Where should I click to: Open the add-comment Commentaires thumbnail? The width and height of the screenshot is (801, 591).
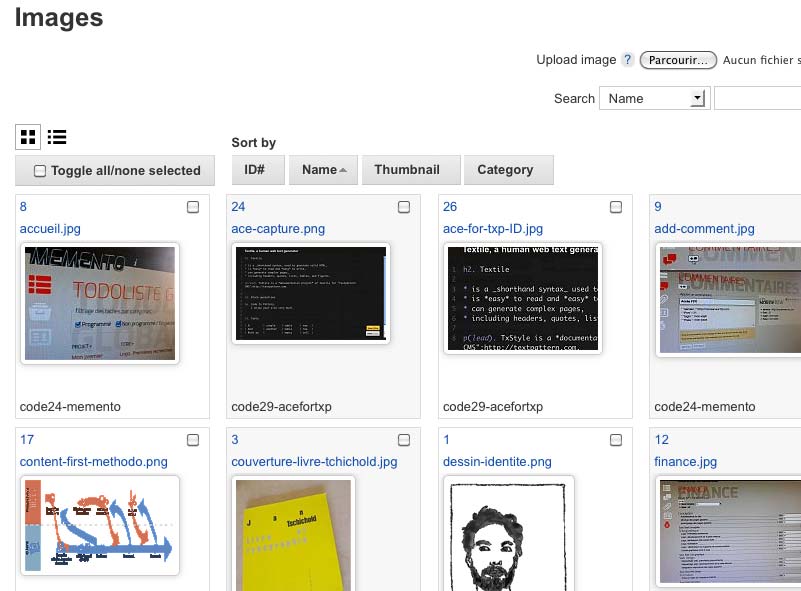click(x=728, y=300)
